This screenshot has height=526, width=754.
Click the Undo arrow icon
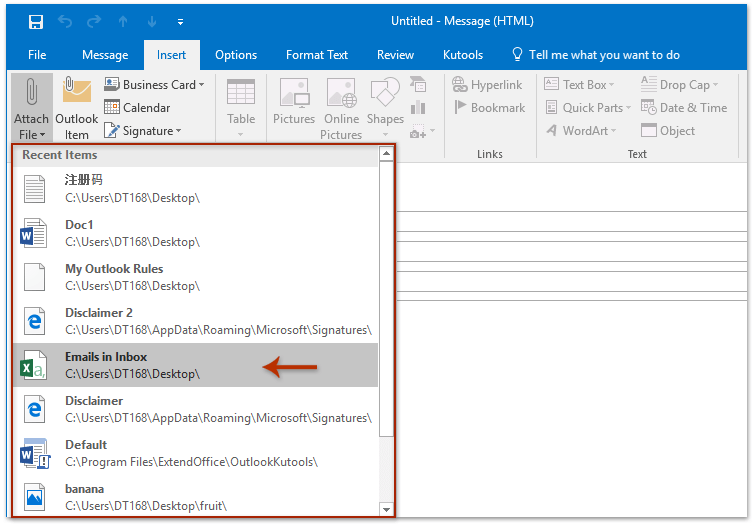65,22
